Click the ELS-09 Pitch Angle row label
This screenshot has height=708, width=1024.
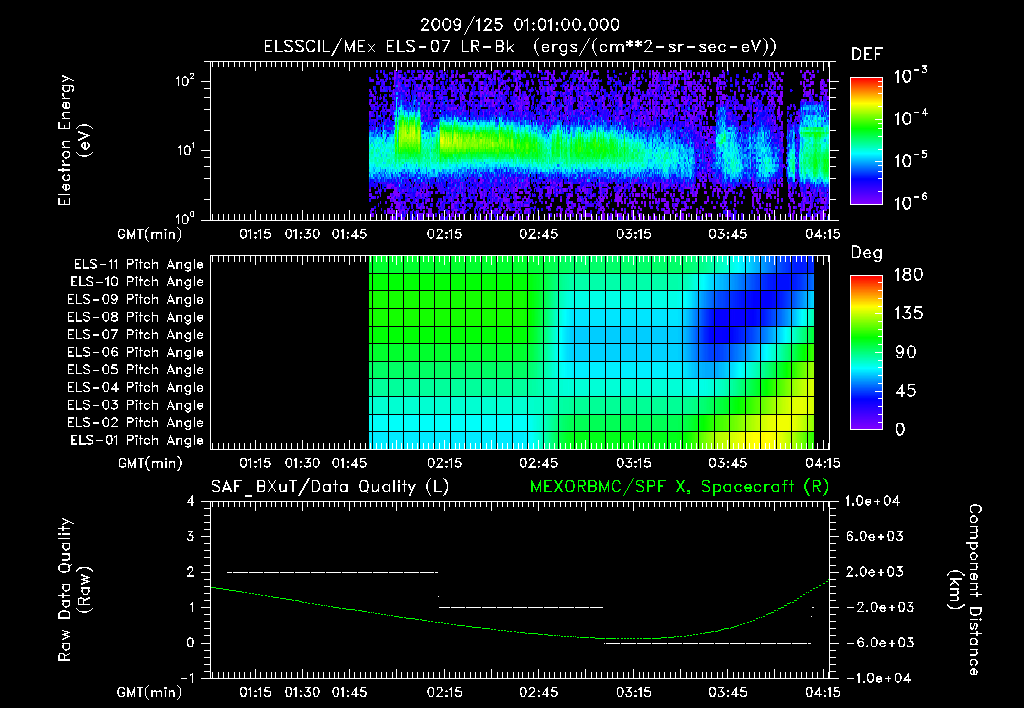click(135, 300)
